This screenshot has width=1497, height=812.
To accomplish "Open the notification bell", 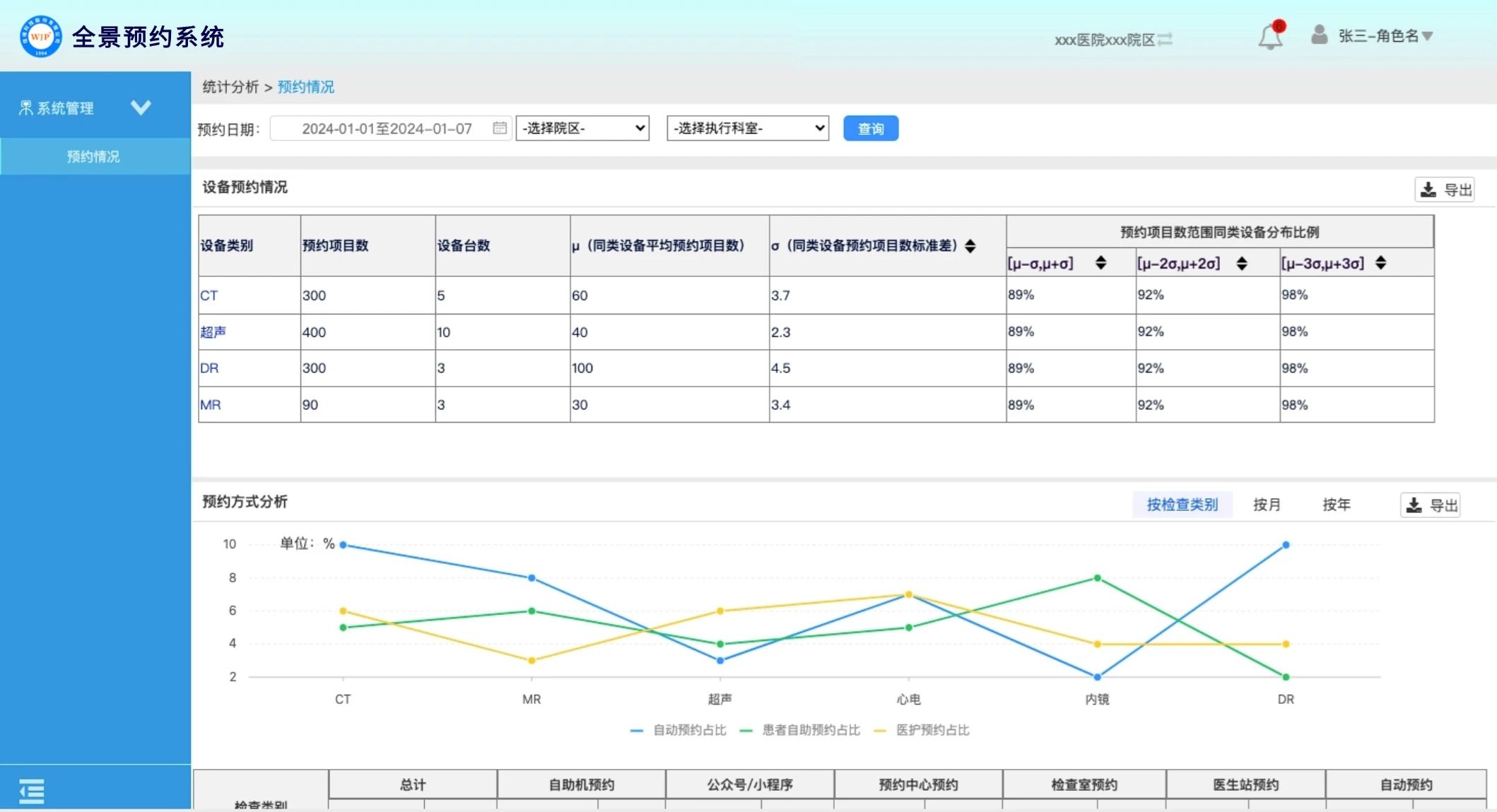I will [x=1271, y=36].
